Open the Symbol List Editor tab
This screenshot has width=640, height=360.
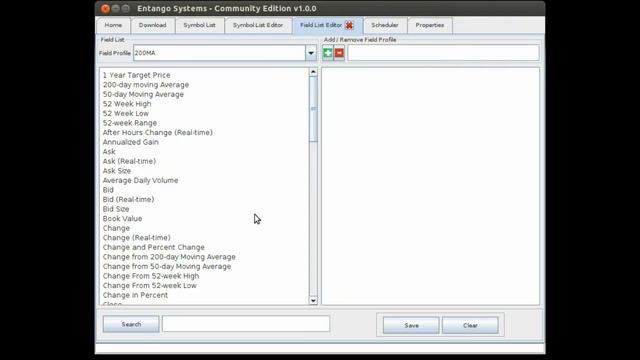[x=258, y=25]
